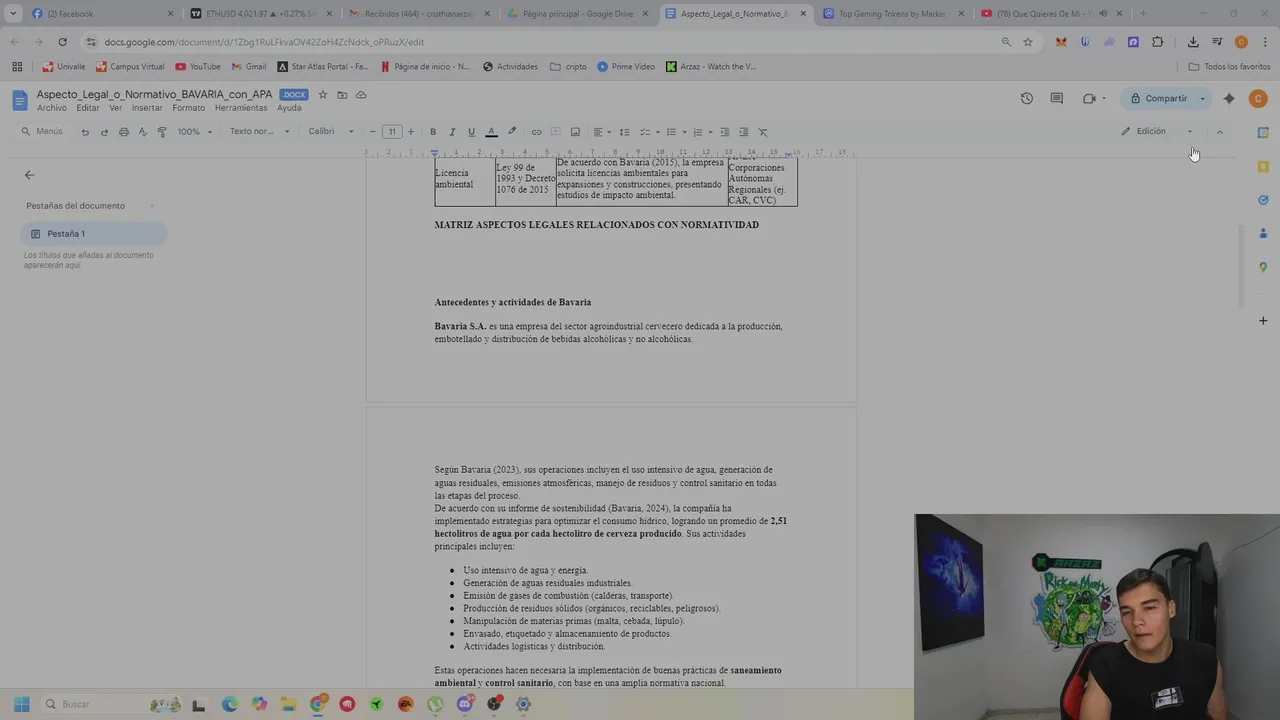Increase the paragraph indent
The width and height of the screenshot is (1280, 720).
click(x=743, y=132)
